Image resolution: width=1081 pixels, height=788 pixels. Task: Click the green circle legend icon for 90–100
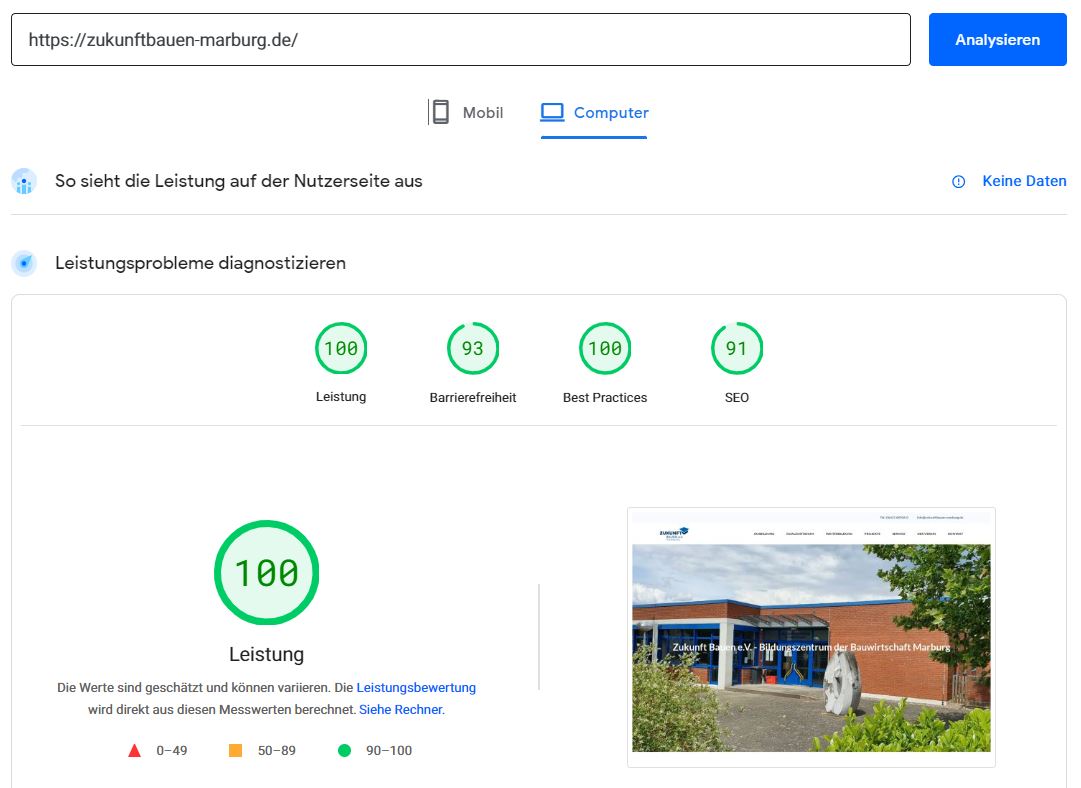(344, 751)
